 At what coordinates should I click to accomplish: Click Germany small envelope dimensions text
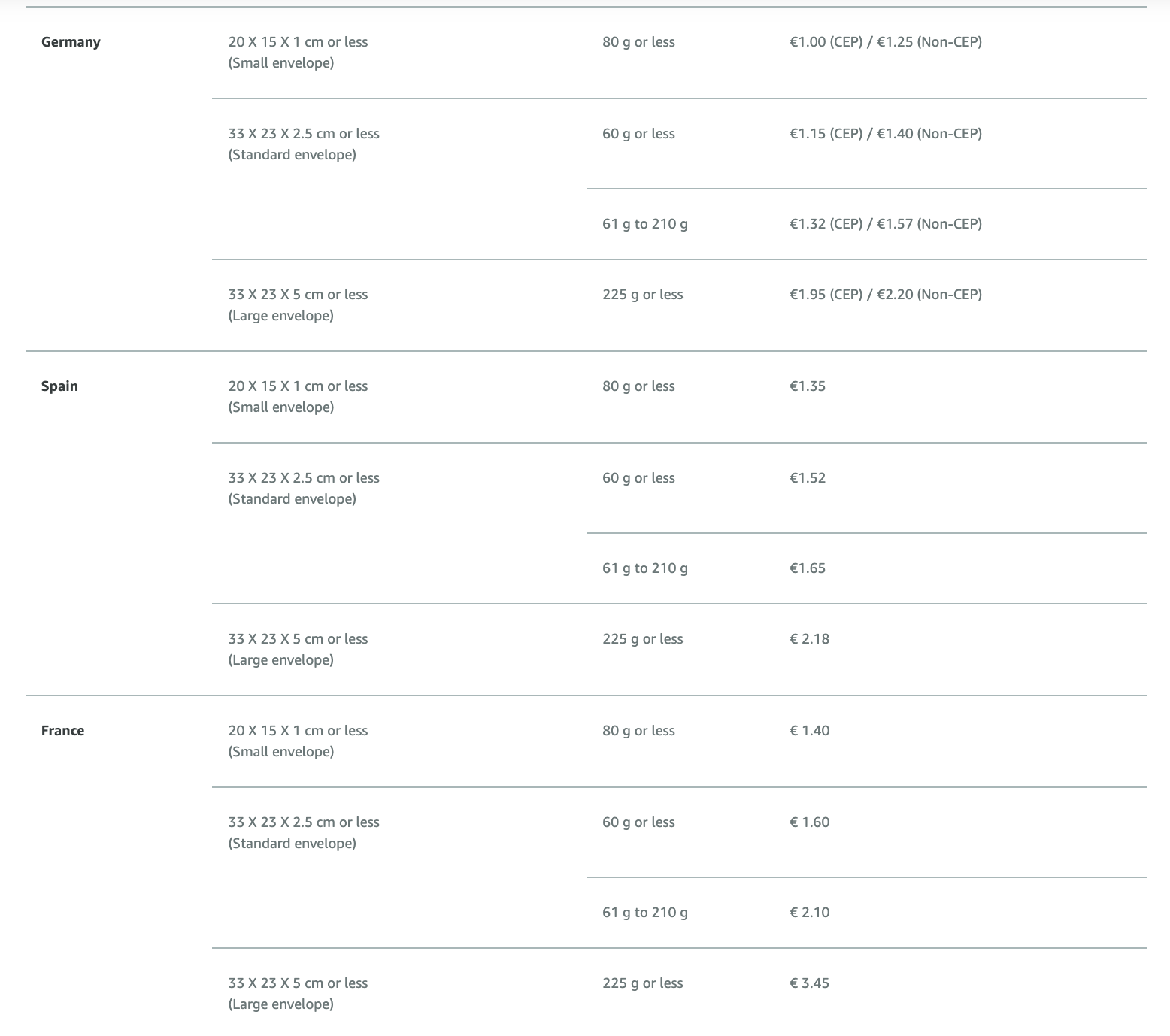pos(298,53)
